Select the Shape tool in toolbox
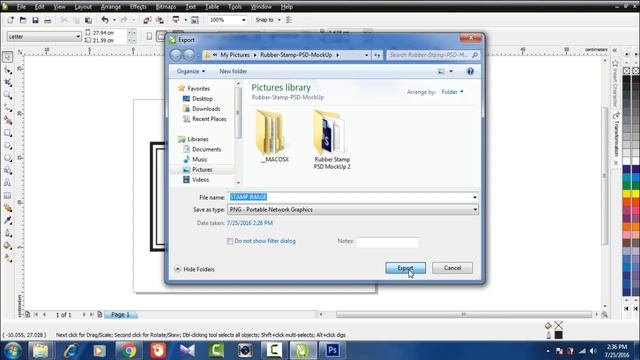Image resolution: width=640 pixels, height=360 pixels. (7, 70)
